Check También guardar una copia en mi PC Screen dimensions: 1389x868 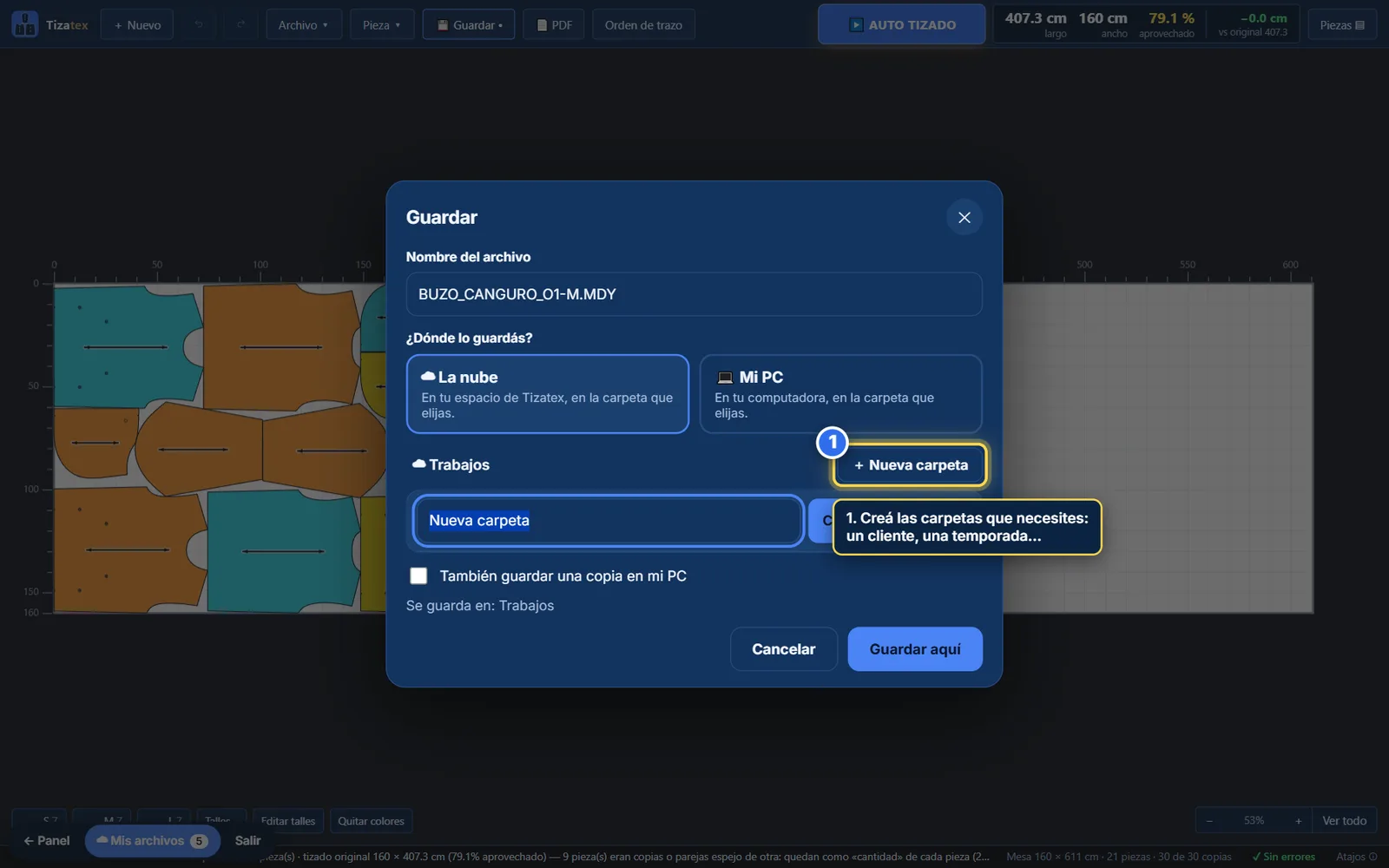point(418,575)
